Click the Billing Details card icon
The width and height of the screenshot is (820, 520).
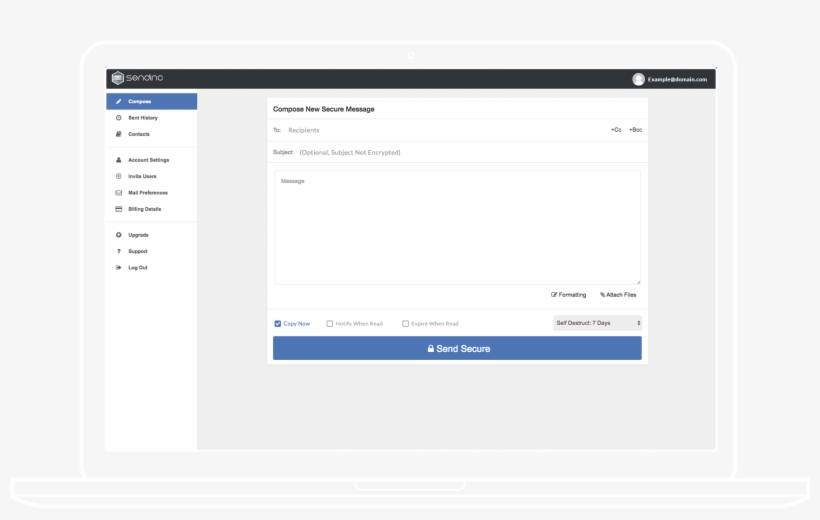tap(119, 209)
